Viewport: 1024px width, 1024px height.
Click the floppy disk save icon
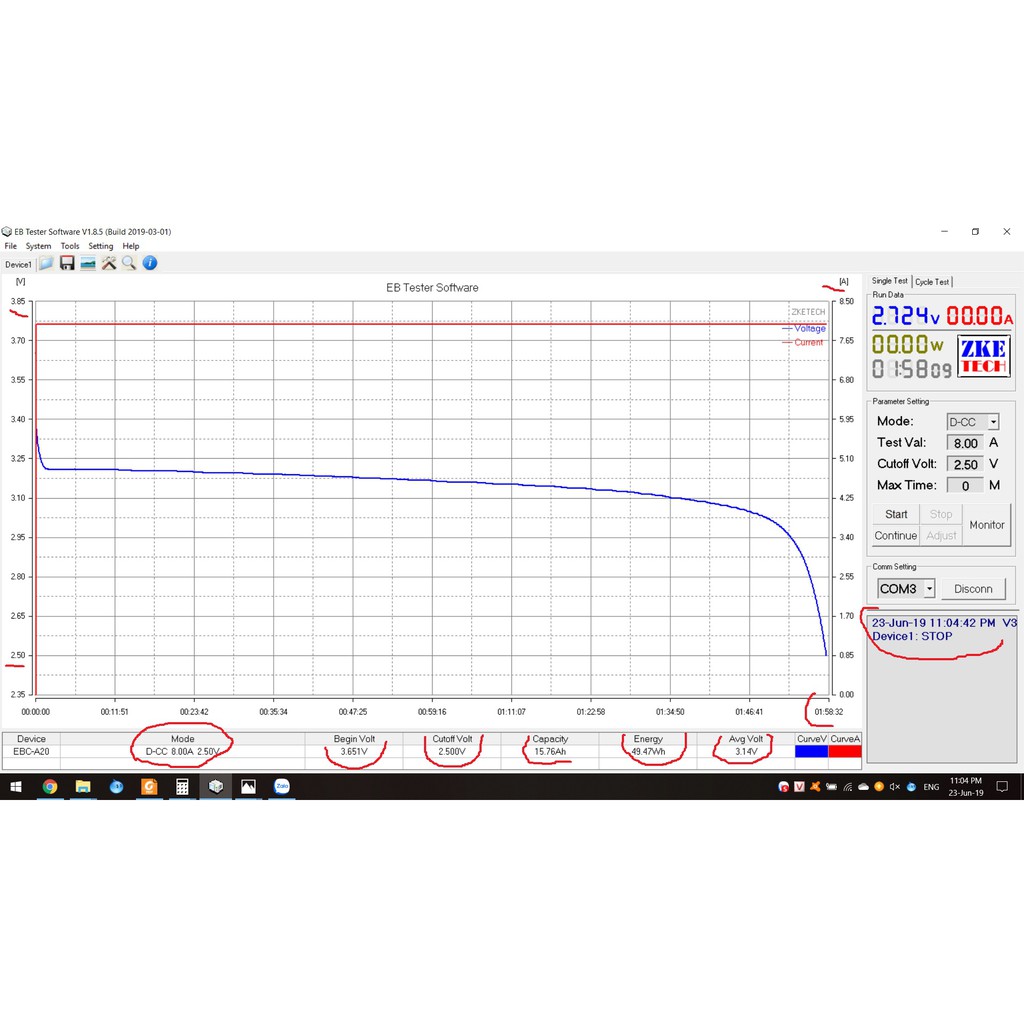click(x=67, y=263)
